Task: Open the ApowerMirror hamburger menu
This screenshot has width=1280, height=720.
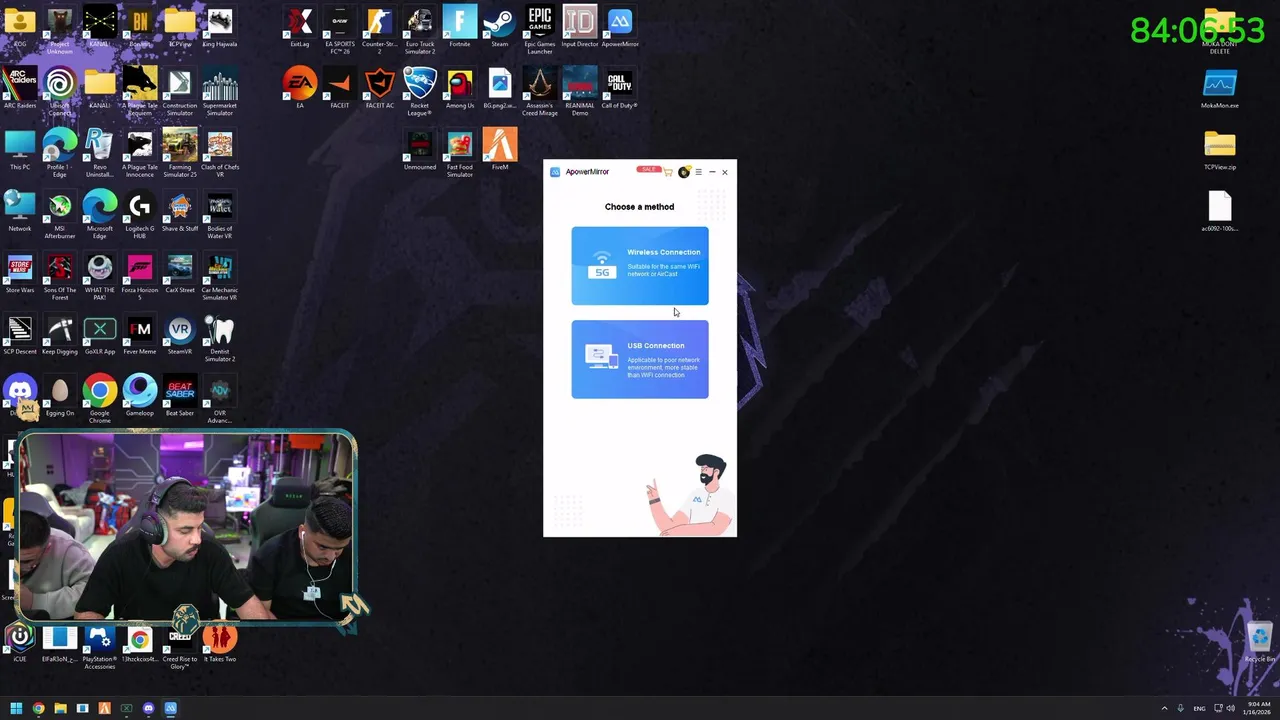Action: [x=698, y=172]
